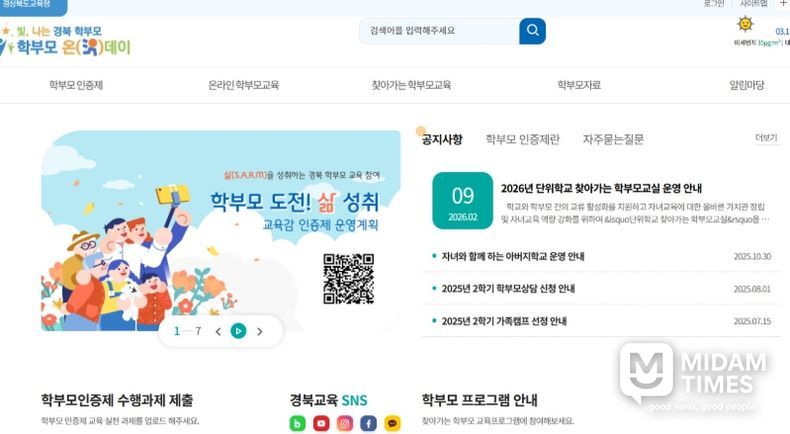Open the green Naver blog icon
Viewport: 790px width, 434px height.
pyautogui.click(x=297, y=423)
